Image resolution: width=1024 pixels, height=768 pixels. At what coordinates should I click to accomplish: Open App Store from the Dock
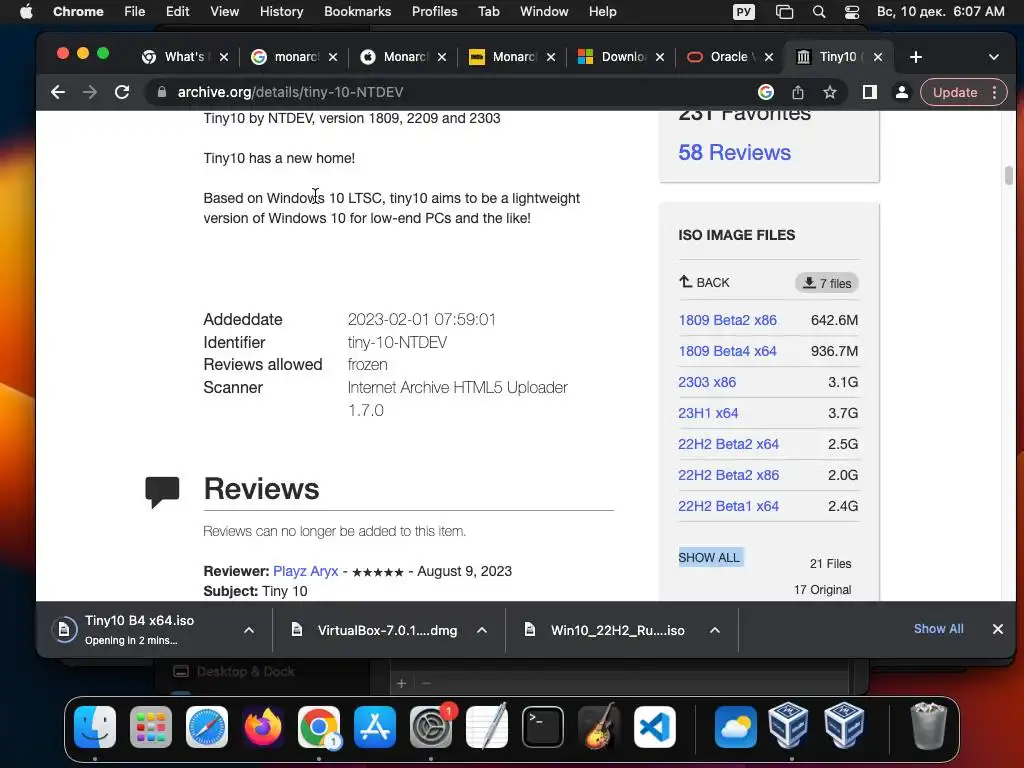pos(375,727)
